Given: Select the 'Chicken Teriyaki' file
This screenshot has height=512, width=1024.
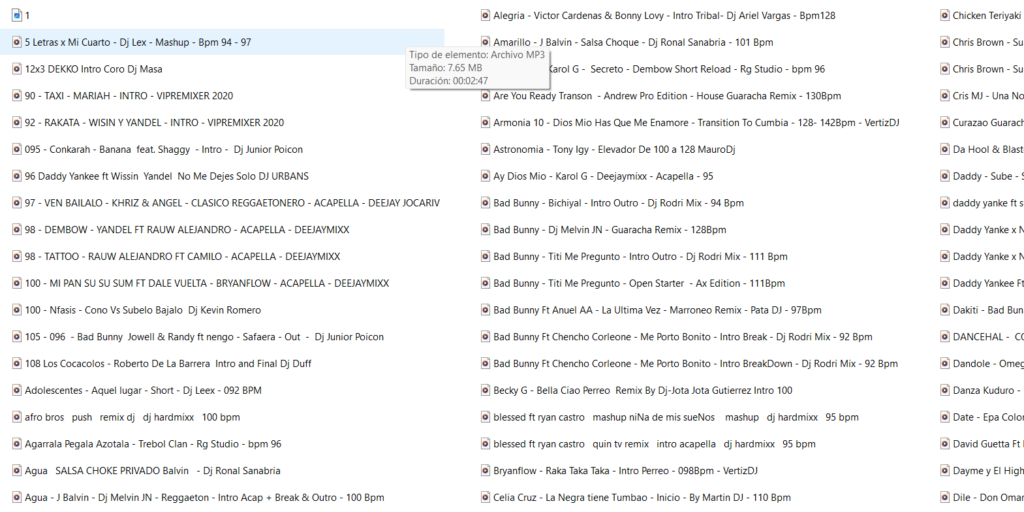Looking at the screenshot, I should coord(986,15).
